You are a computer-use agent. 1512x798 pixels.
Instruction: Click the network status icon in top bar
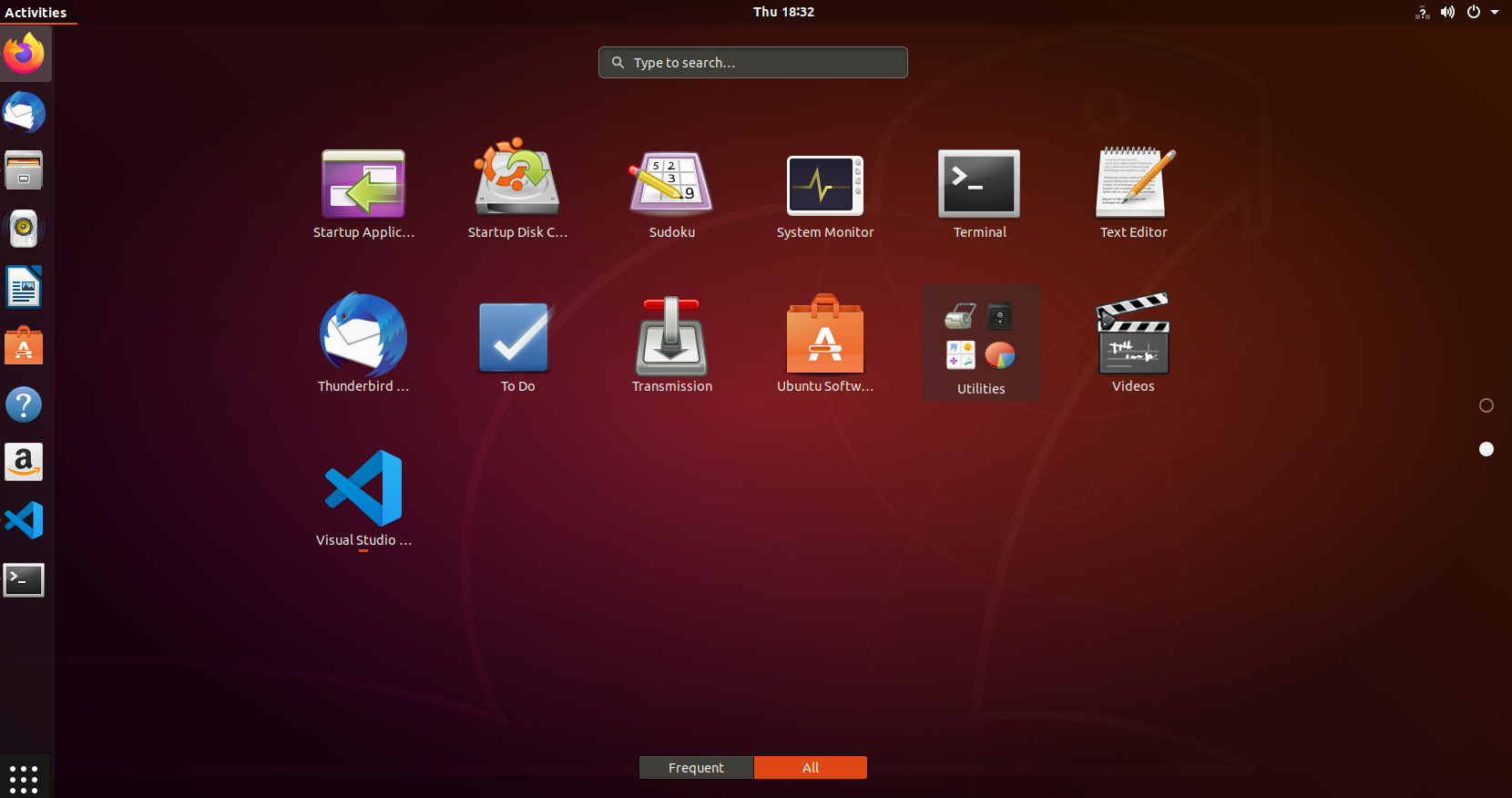pos(1423,12)
